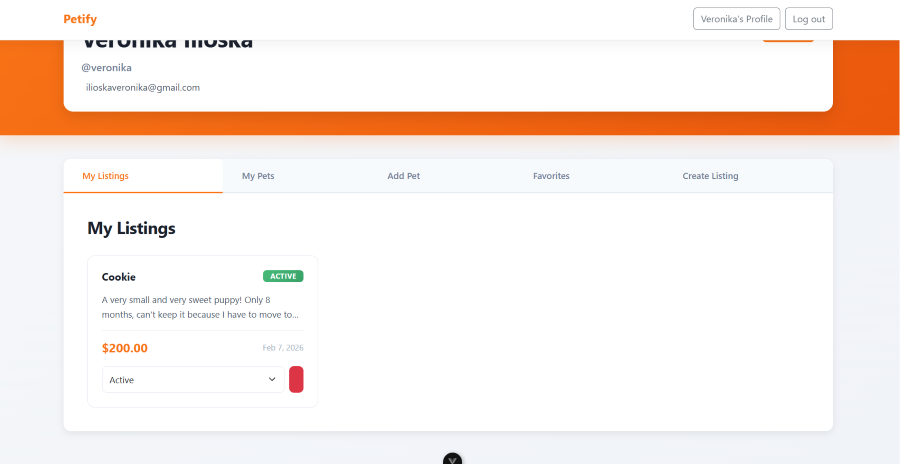
Task: Click the email address ilioskaveronika@gmail.com
Action: pos(143,88)
